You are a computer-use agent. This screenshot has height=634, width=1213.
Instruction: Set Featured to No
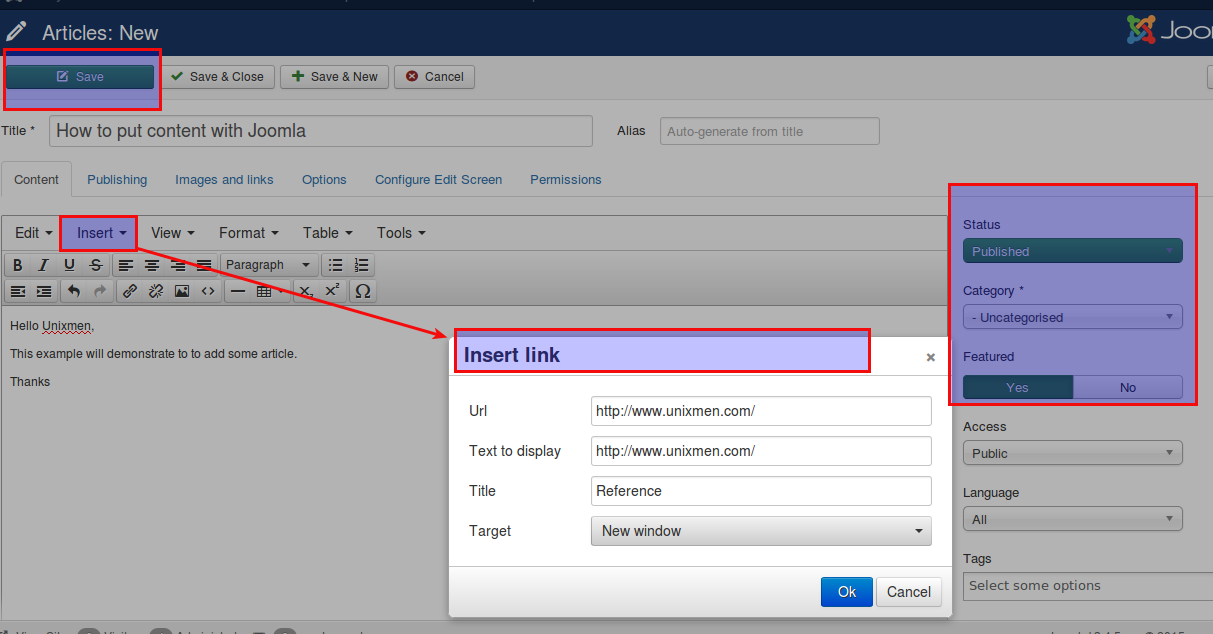pyautogui.click(x=1128, y=387)
